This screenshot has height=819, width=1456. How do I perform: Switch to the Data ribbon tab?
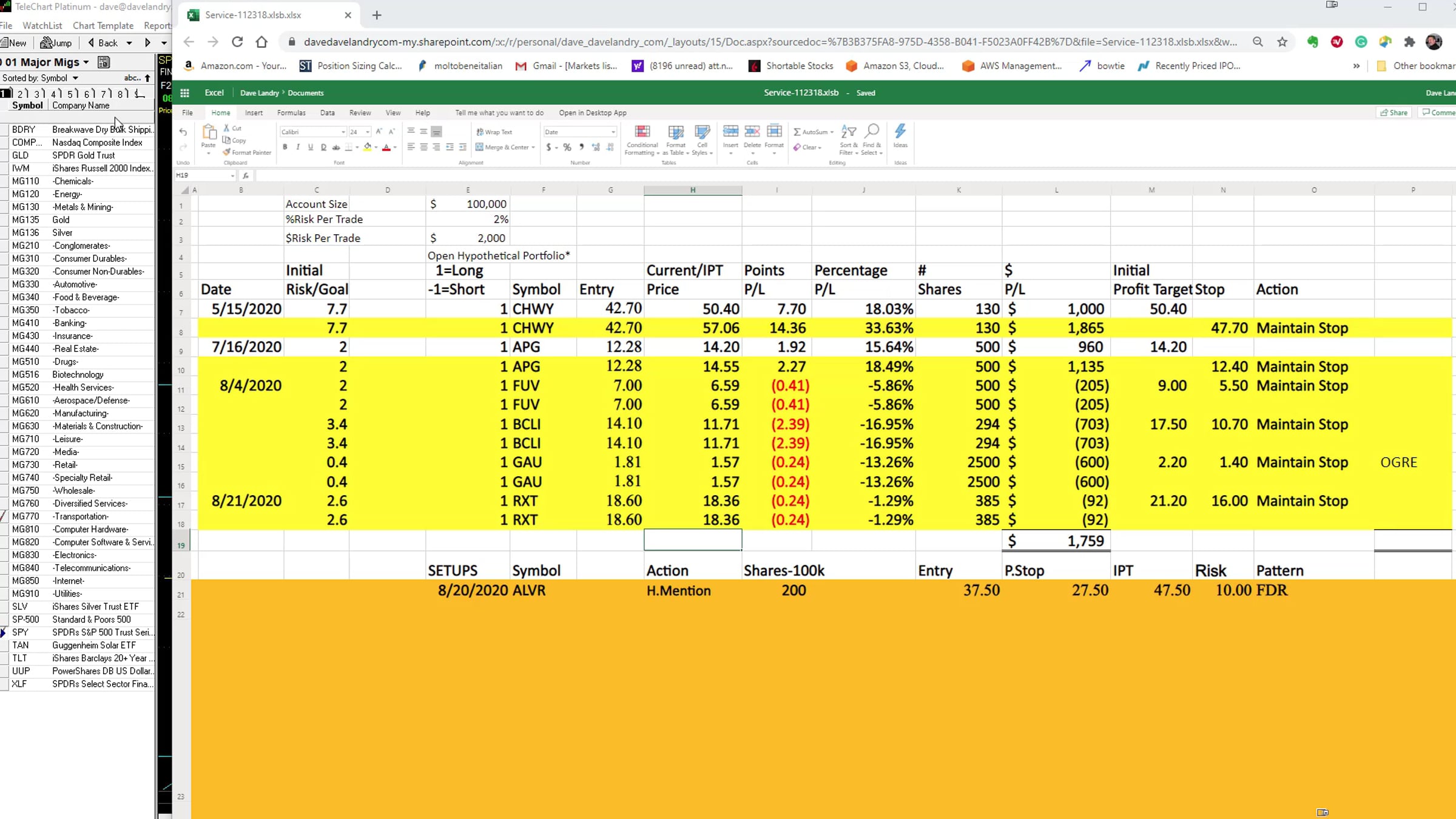[328, 113]
